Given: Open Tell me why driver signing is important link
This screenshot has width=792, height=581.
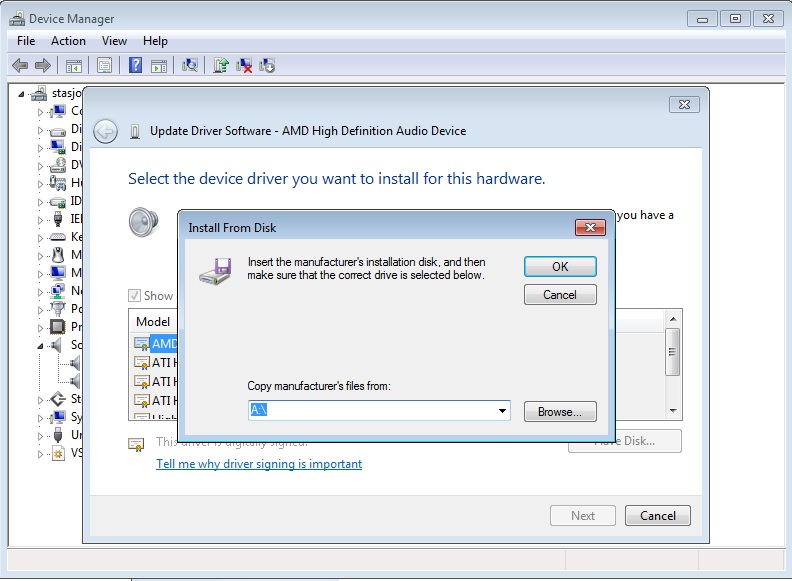Looking at the screenshot, I should [259, 464].
